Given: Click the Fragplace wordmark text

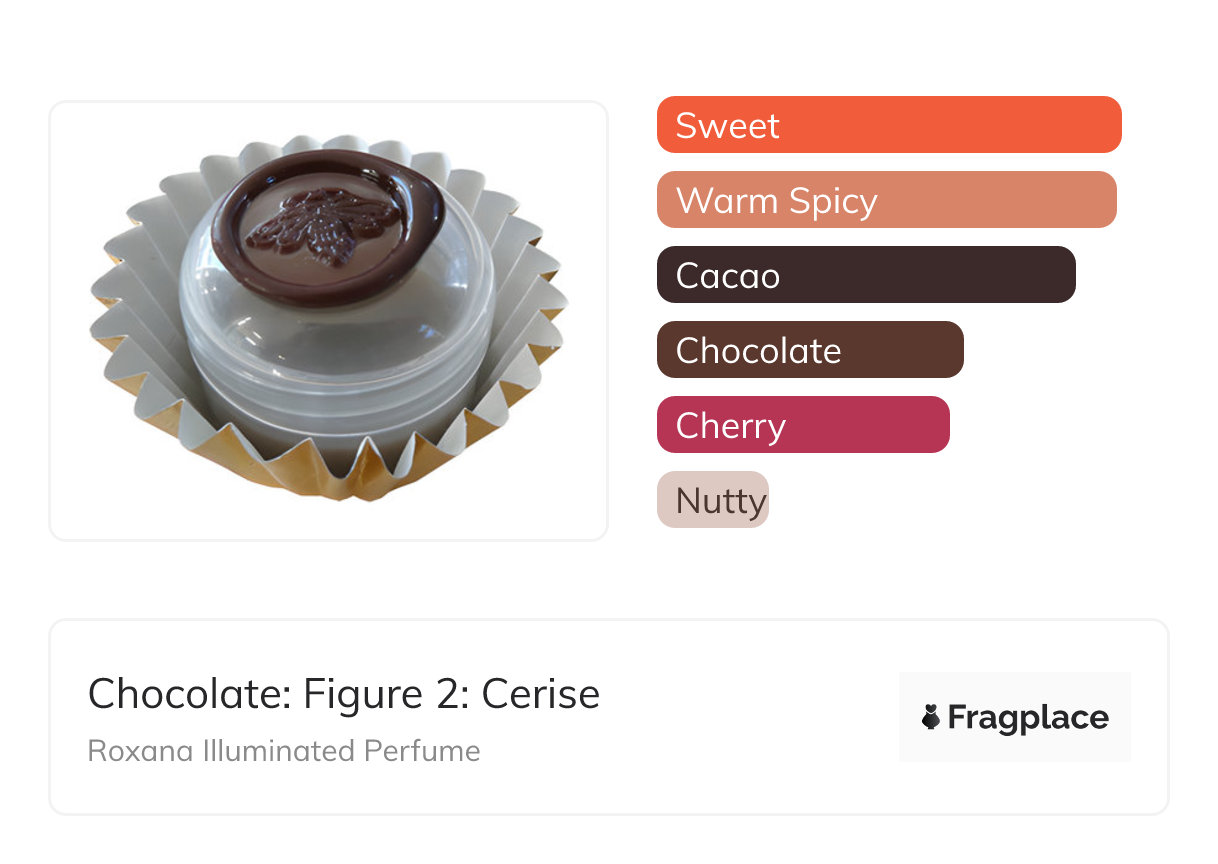Looking at the screenshot, I should coord(1028,717).
